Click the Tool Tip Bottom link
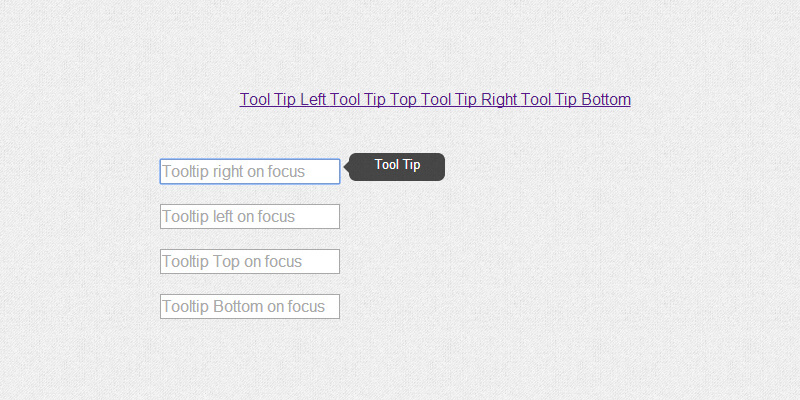This screenshot has width=800, height=400. [x=576, y=100]
